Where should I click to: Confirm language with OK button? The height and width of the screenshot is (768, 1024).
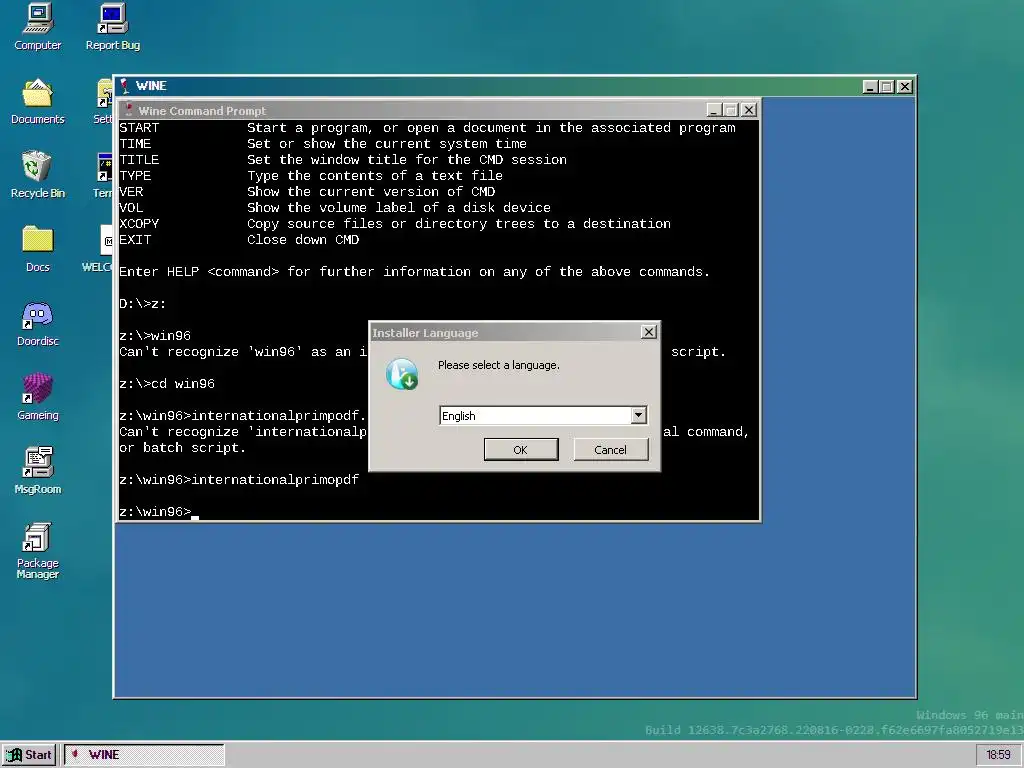tap(520, 449)
